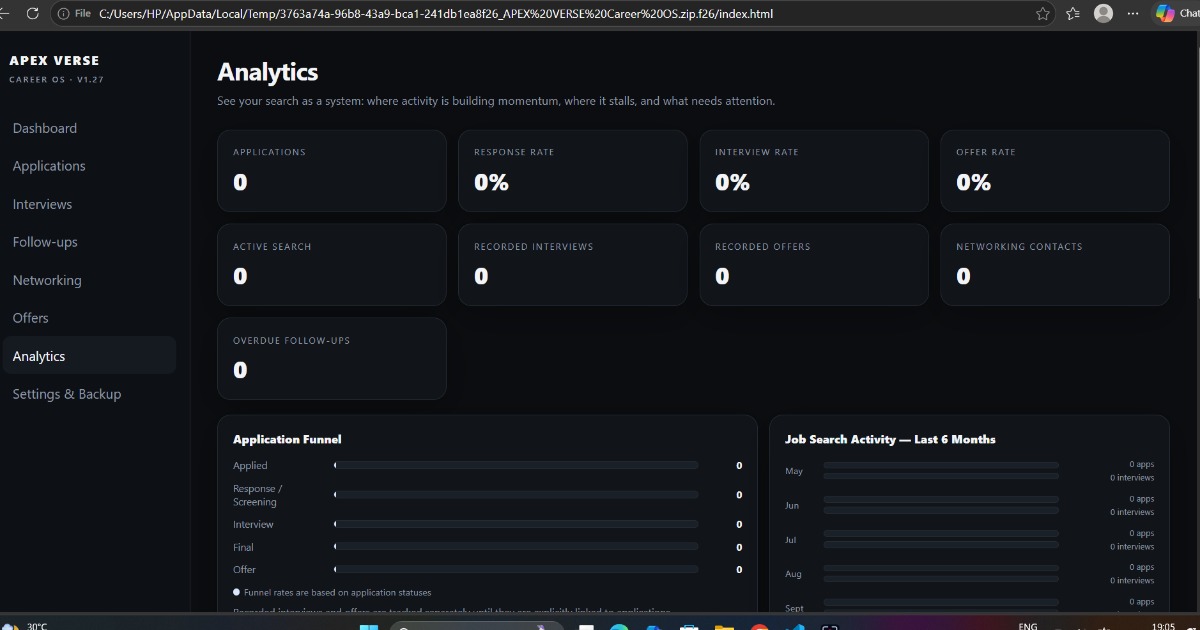The image size is (1200, 630).
Task: Go back using the browser back arrow
Action: pos(5,14)
